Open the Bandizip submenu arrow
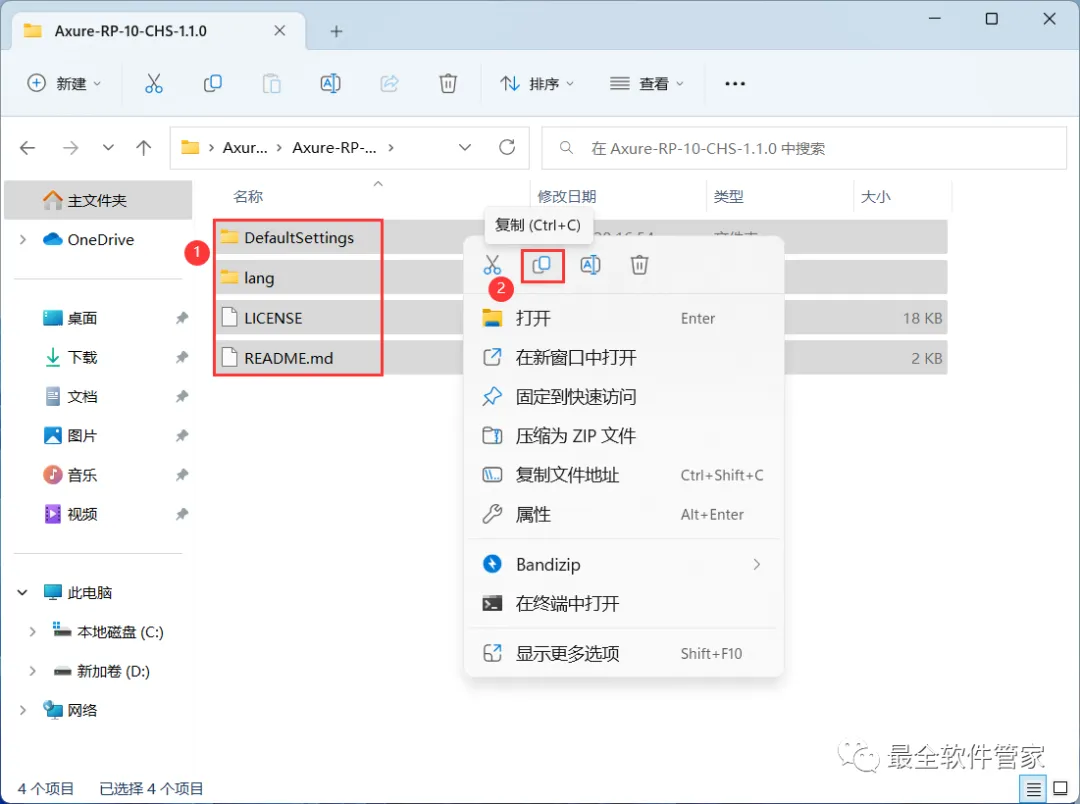The width and height of the screenshot is (1080, 804). click(x=756, y=564)
